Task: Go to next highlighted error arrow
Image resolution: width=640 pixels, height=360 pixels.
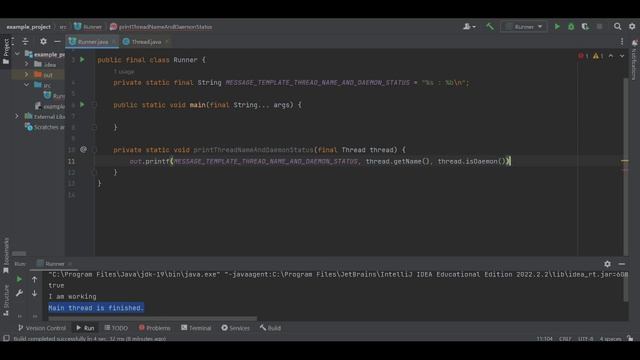Action: click(x=622, y=56)
